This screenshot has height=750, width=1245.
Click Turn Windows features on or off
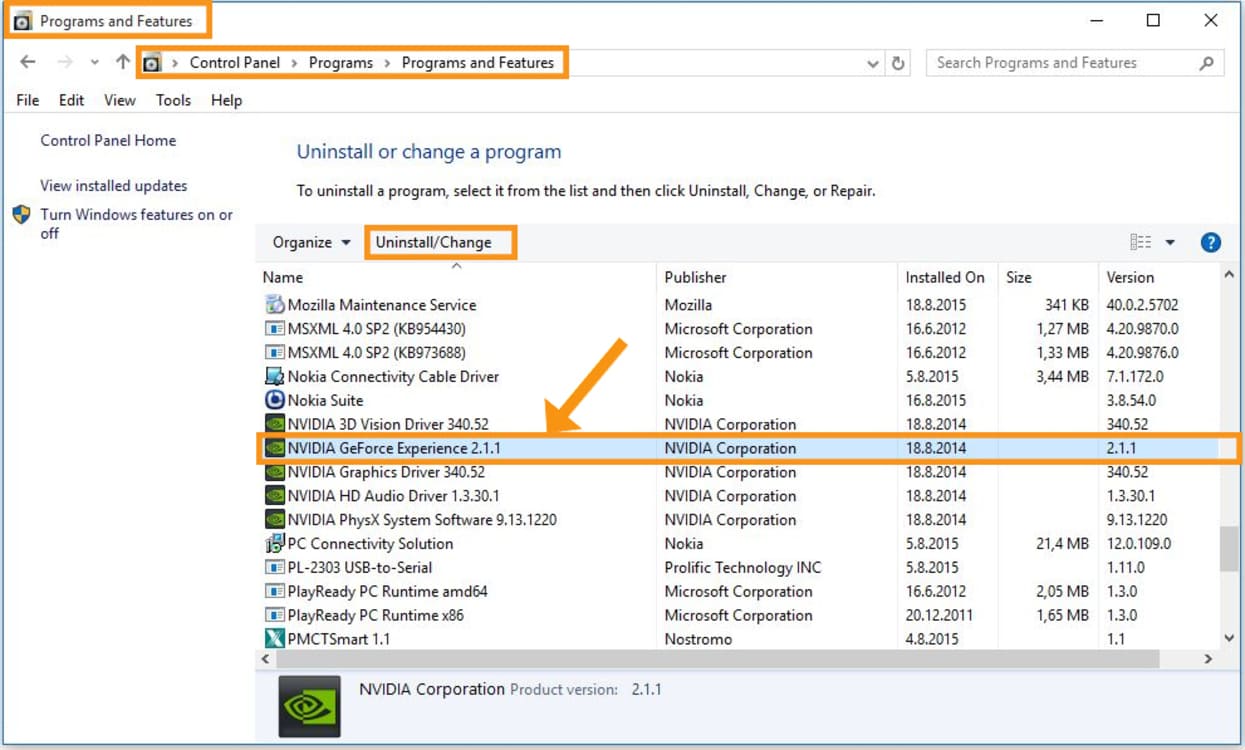click(x=136, y=224)
